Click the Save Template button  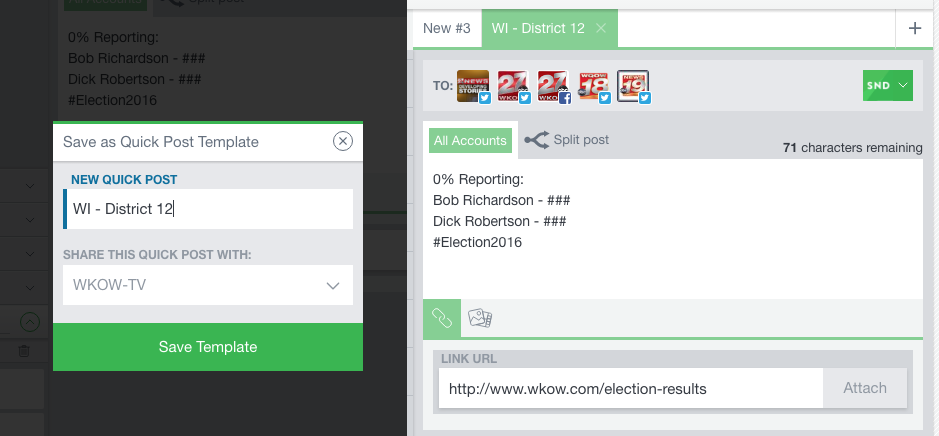coord(208,347)
